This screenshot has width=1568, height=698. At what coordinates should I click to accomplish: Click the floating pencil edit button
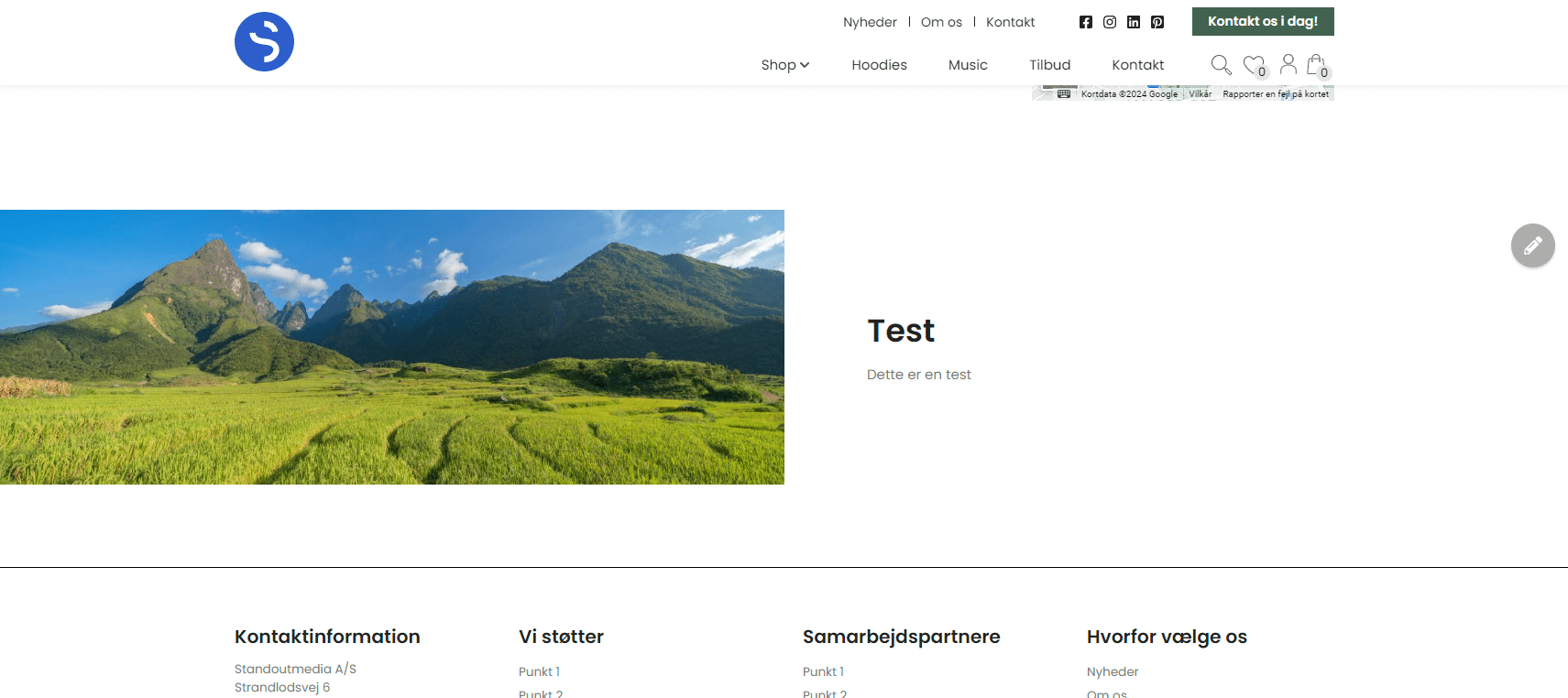pyautogui.click(x=1532, y=245)
